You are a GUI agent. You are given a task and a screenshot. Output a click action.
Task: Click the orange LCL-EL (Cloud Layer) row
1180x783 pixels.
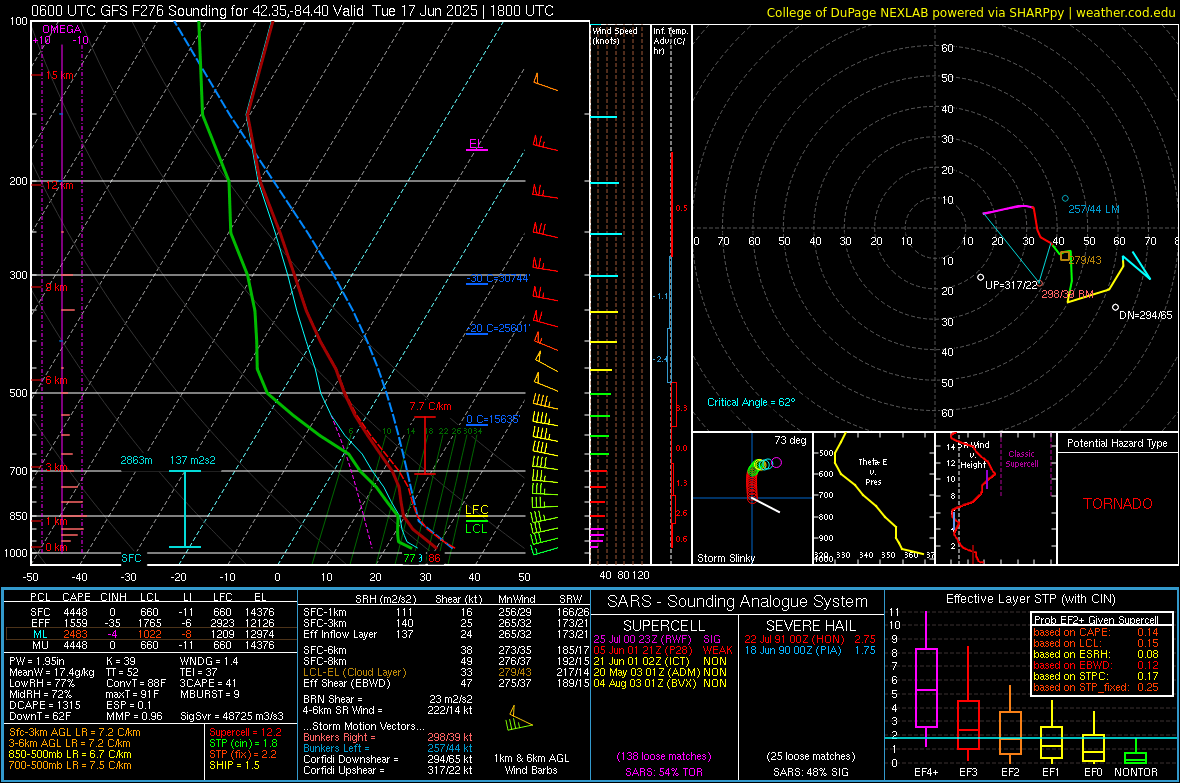[354, 672]
